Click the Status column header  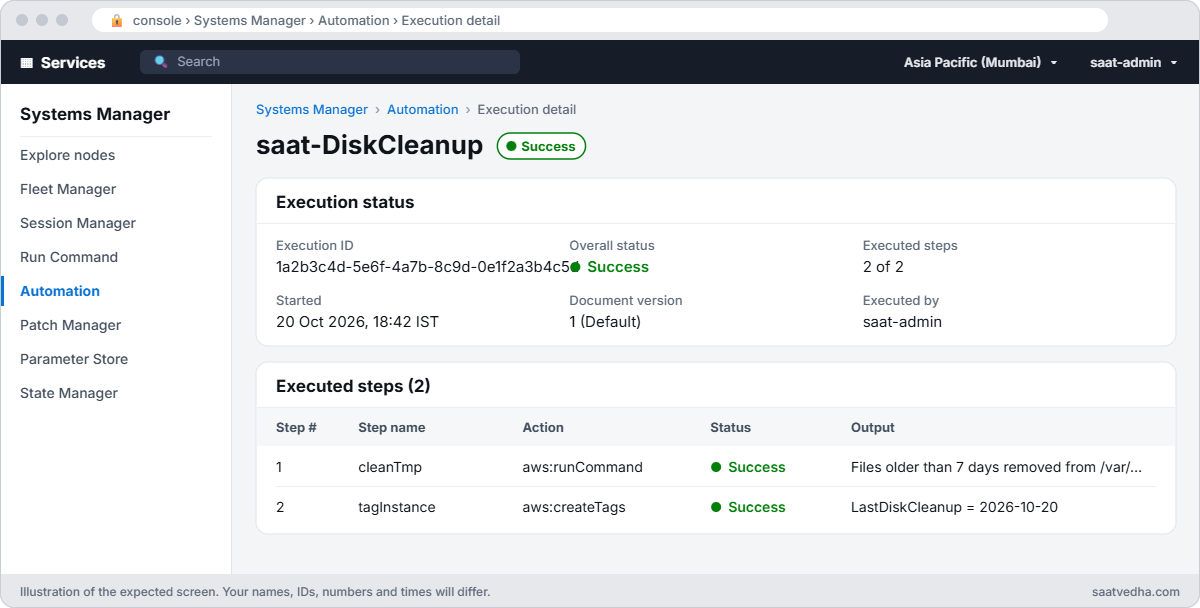tap(731, 427)
